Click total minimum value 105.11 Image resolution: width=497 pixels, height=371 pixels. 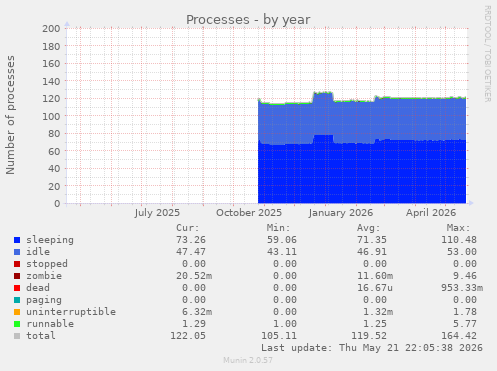click(279, 336)
